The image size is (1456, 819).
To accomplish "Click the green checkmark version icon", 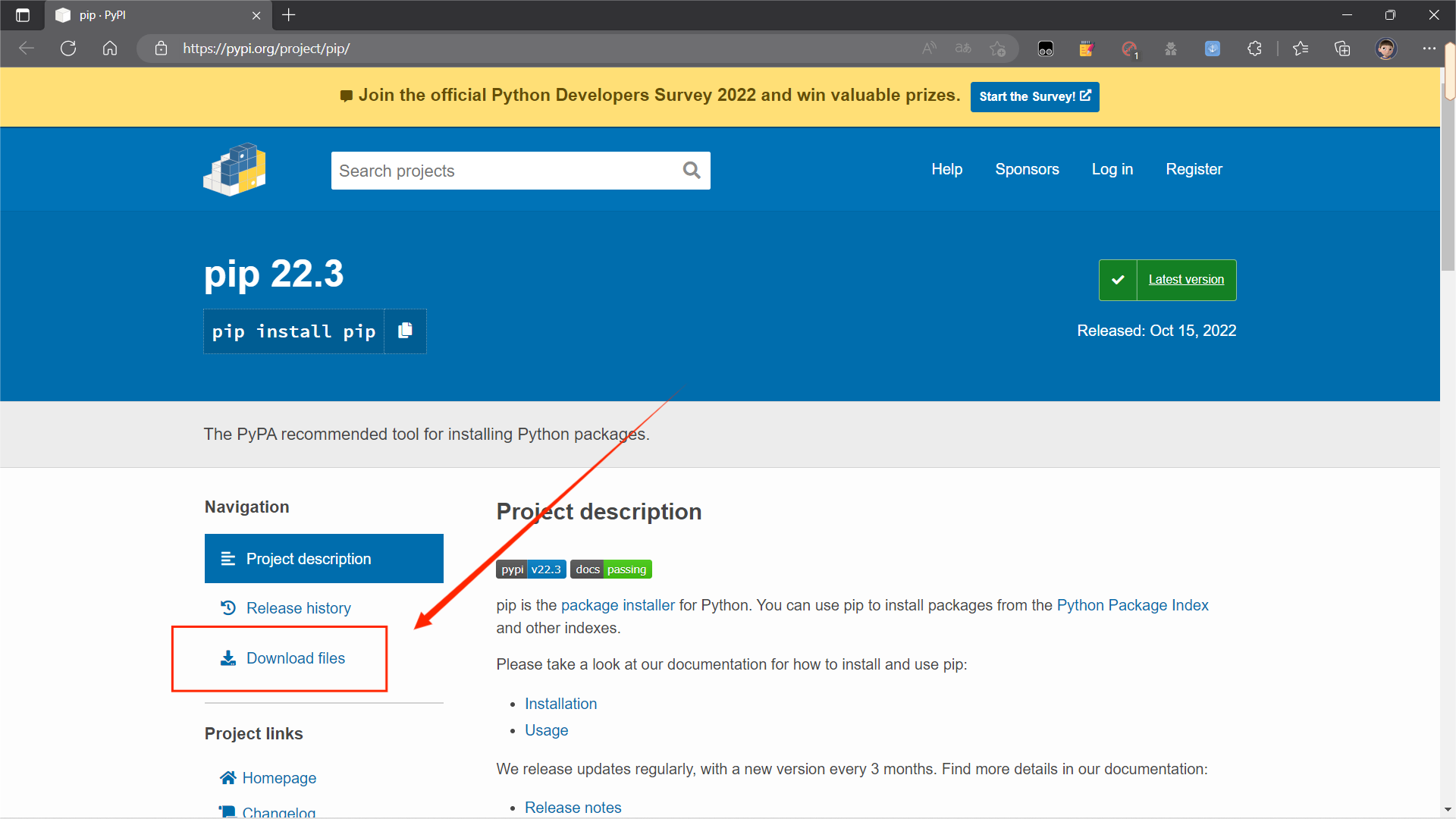I will [1118, 280].
